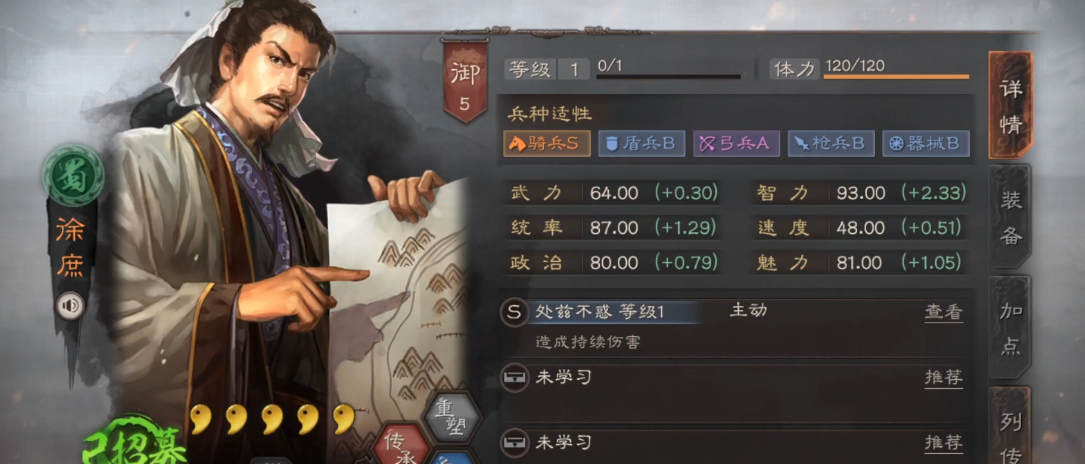Select the 弓兵A troop type
This screenshot has height=464, width=1085.
tap(736, 143)
